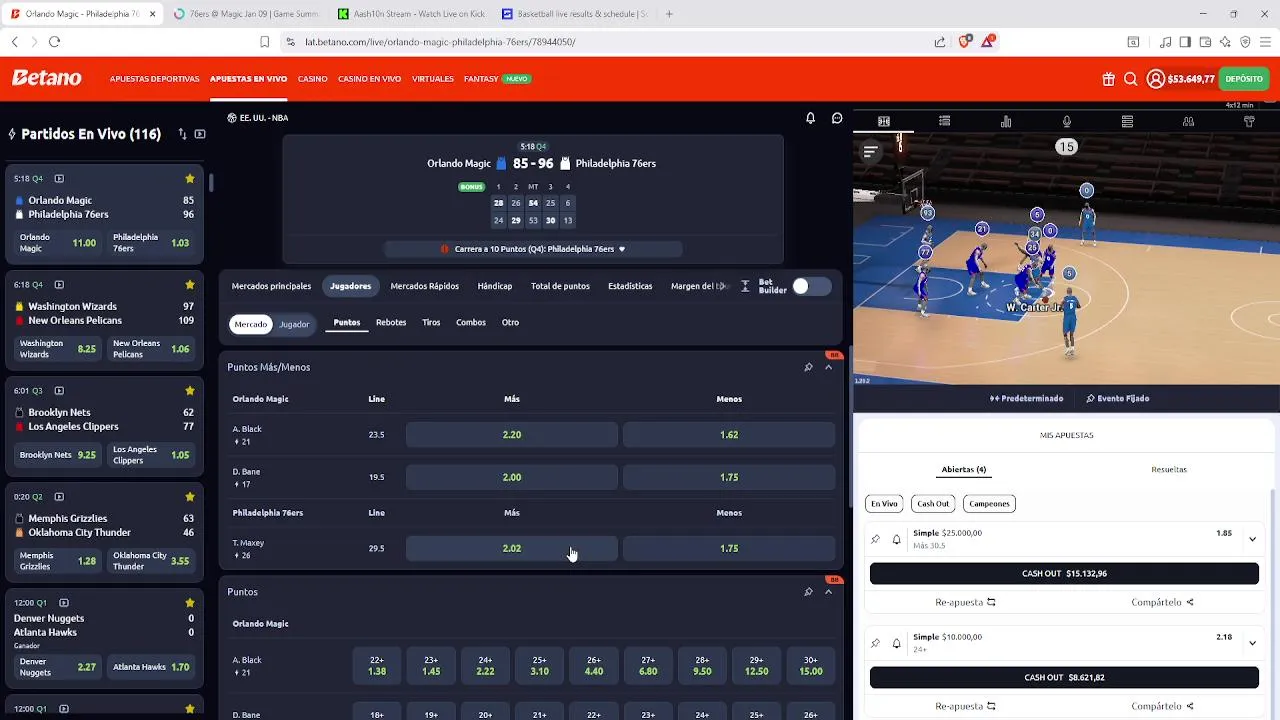Viewport: 1280px width, 720px height.
Task: Open the Casino menu item
Action: 312,79
